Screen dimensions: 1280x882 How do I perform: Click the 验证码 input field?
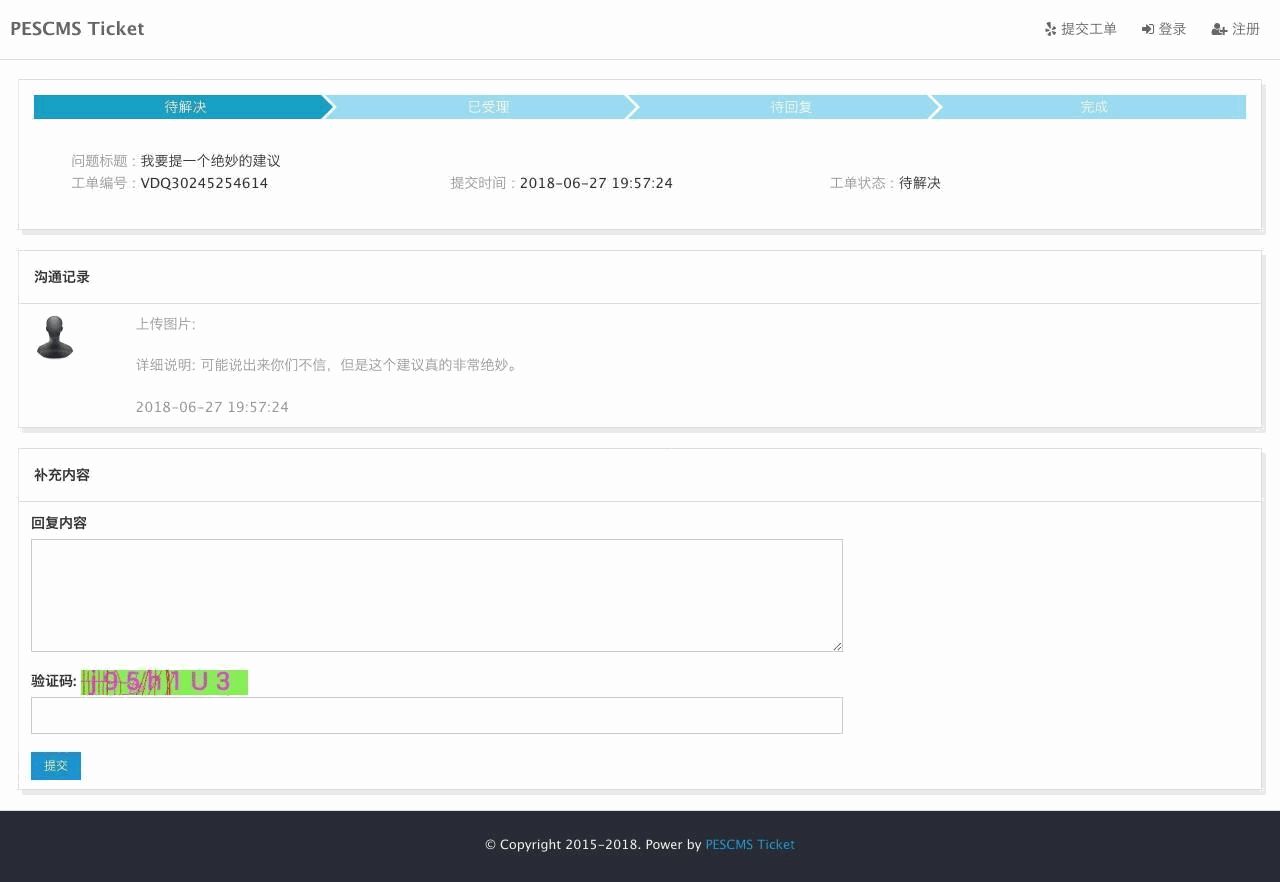[436, 716]
